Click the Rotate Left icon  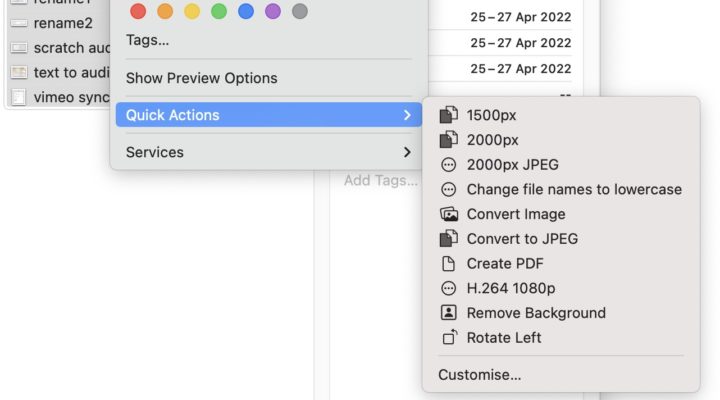click(x=450, y=338)
